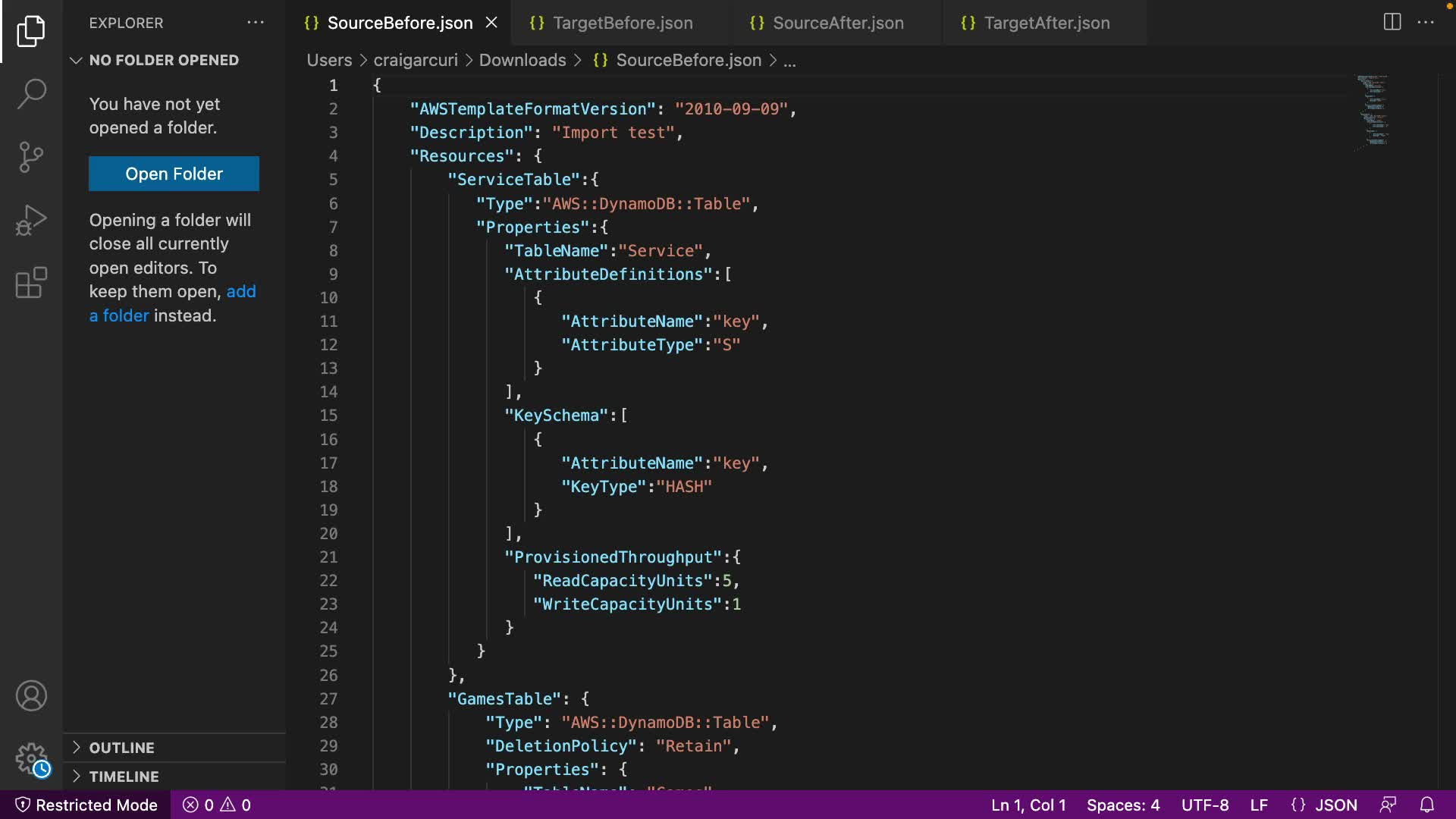Image resolution: width=1456 pixels, height=819 pixels.
Task: Open the notifications bell
Action: tap(1426, 805)
